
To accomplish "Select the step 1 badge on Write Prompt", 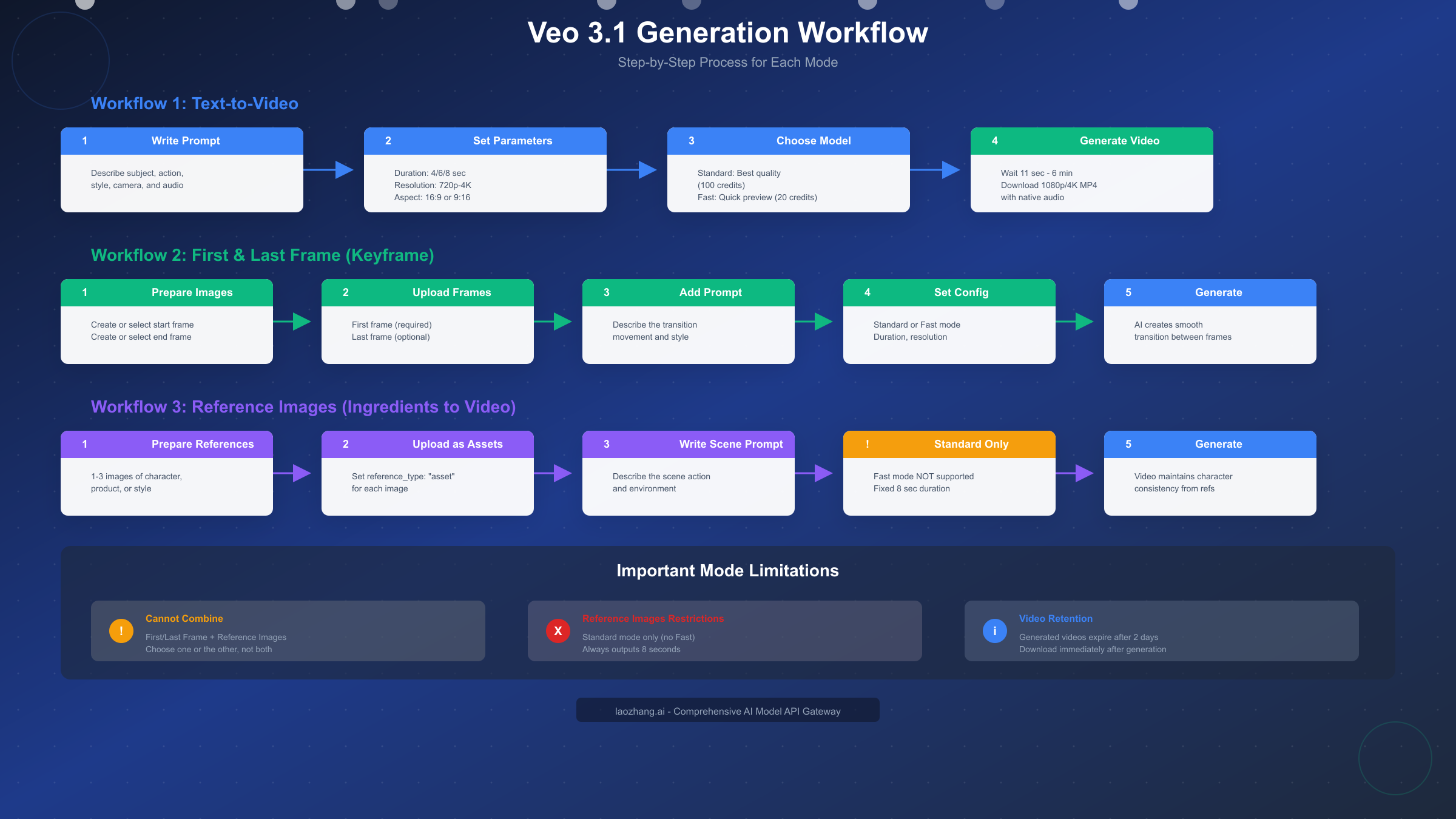I will (84, 140).
